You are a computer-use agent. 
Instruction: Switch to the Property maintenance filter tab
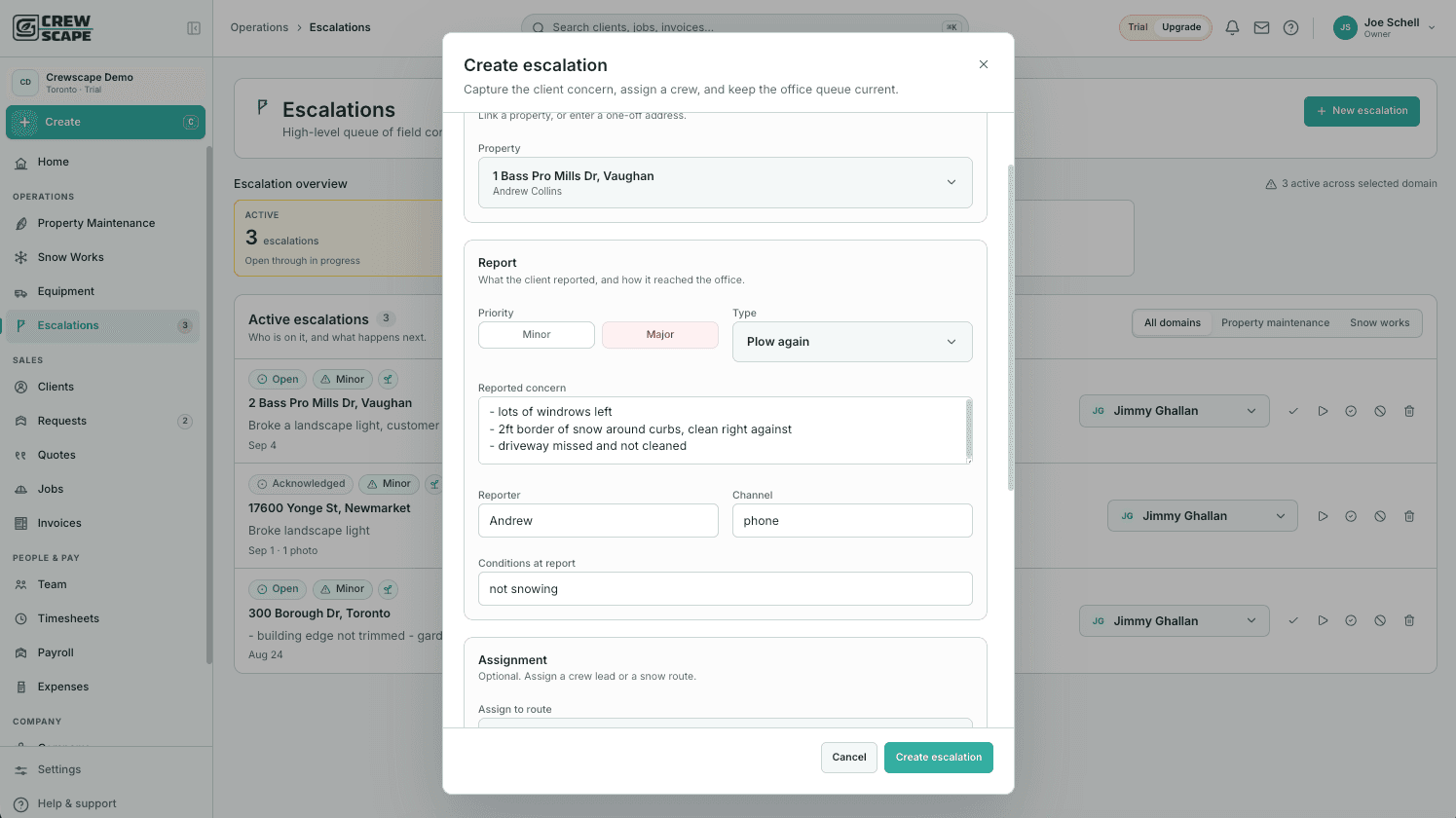tap(1275, 323)
